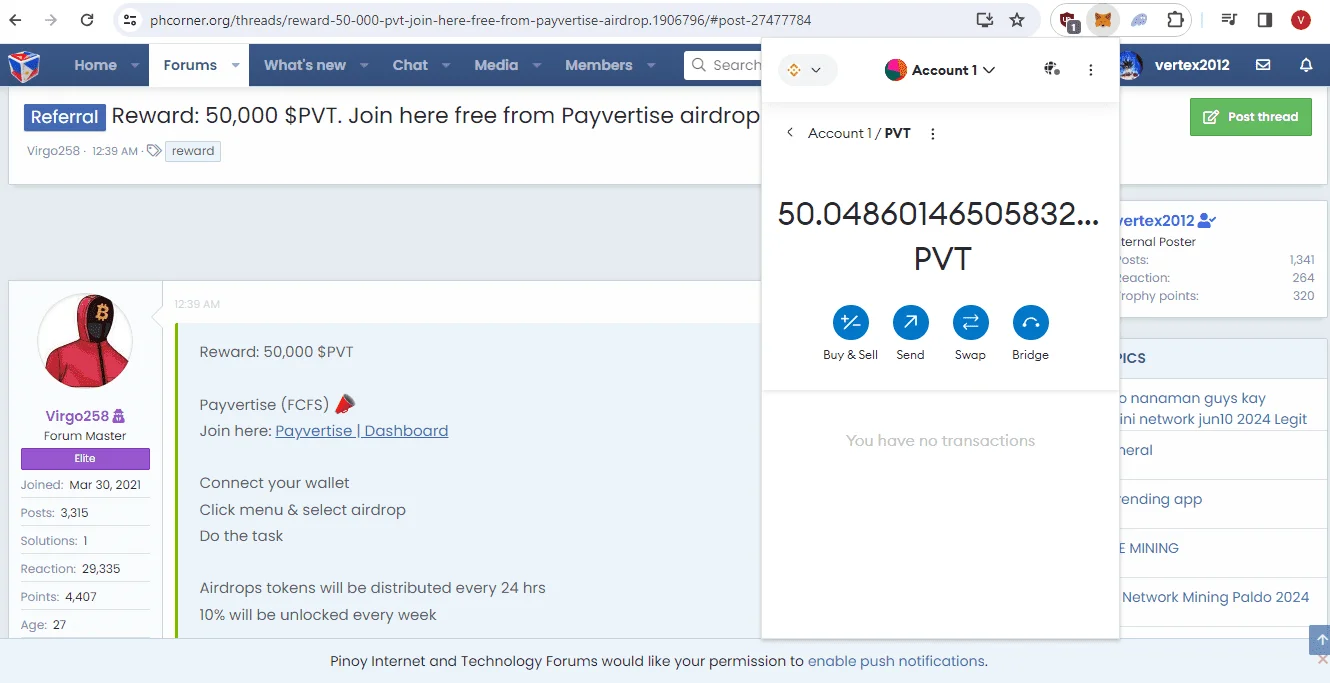This screenshot has width=1330, height=683.
Task: Click the forum Search field
Action: [x=724, y=65]
